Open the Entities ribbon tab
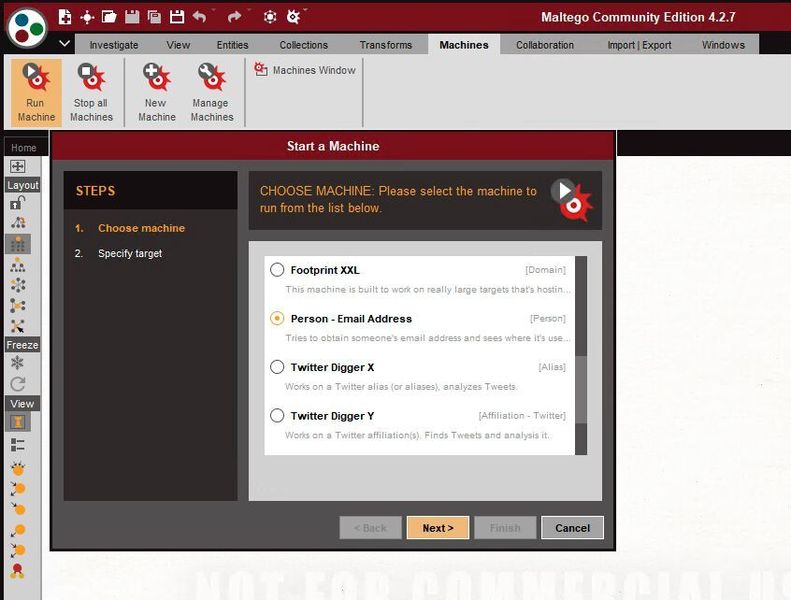791x600 pixels. 233,45
